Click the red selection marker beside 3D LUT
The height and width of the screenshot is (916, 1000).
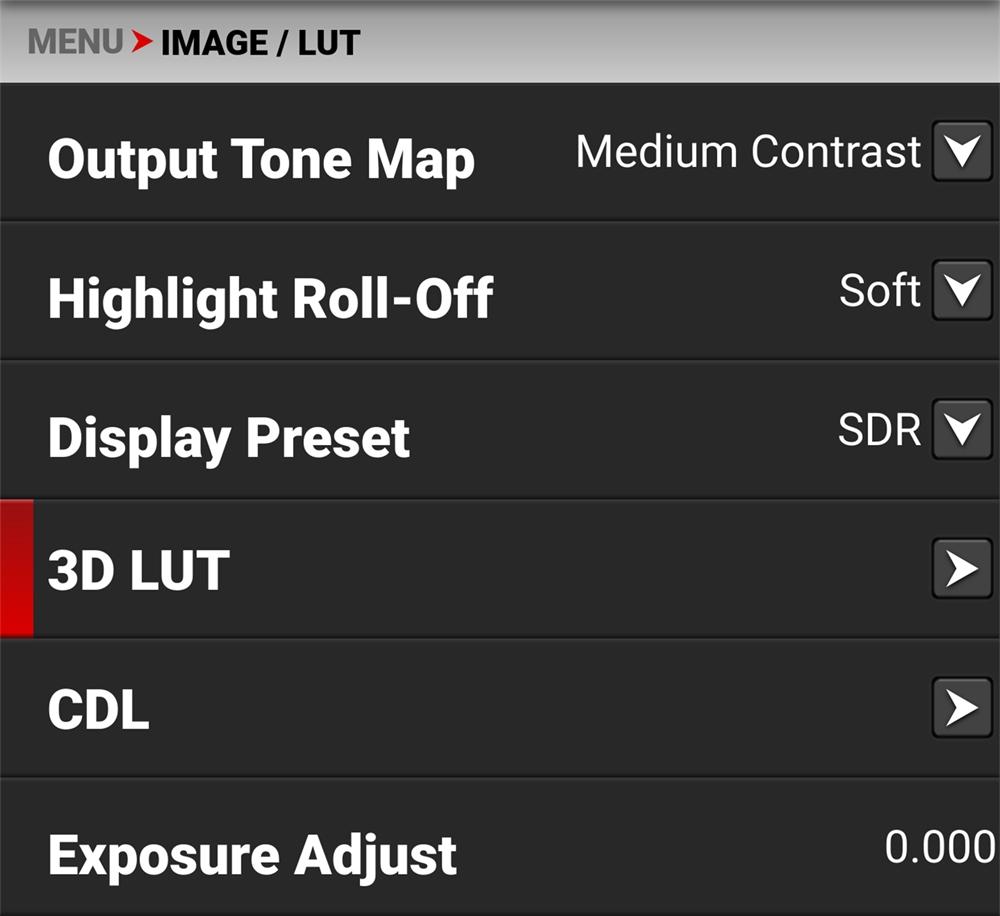[x=16, y=569]
